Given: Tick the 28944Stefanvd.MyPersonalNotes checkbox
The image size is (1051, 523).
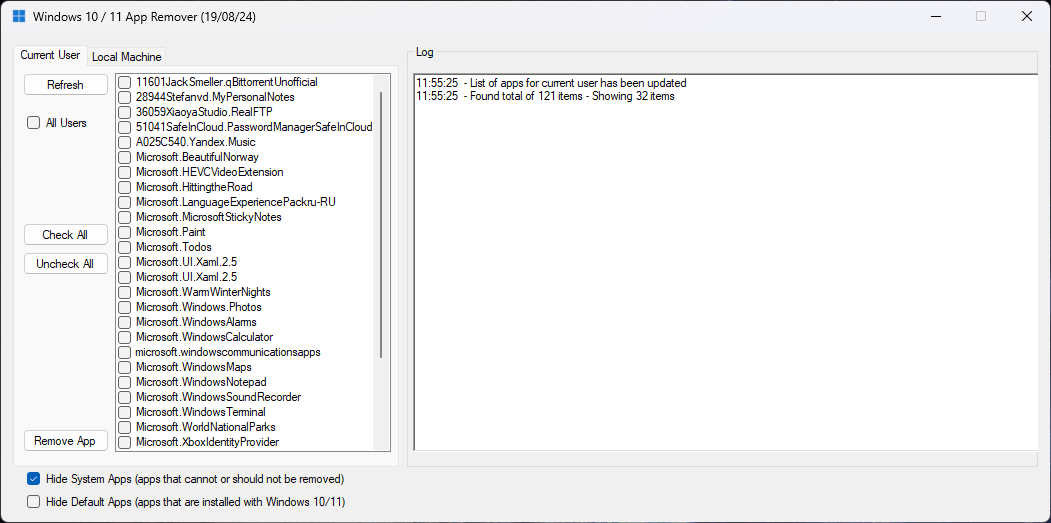Looking at the screenshot, I should [x=124, y=97].
